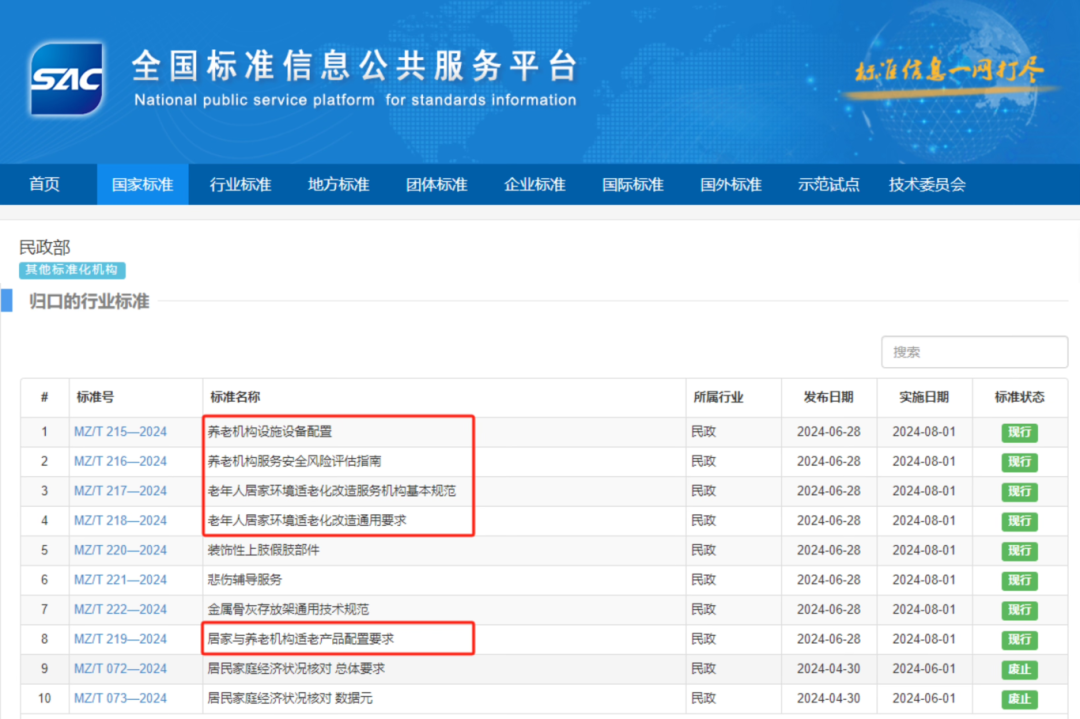Go to 企业标准 section
Image resolution: width=1080 pixels, height=719 pixels.
pos(534,185)
